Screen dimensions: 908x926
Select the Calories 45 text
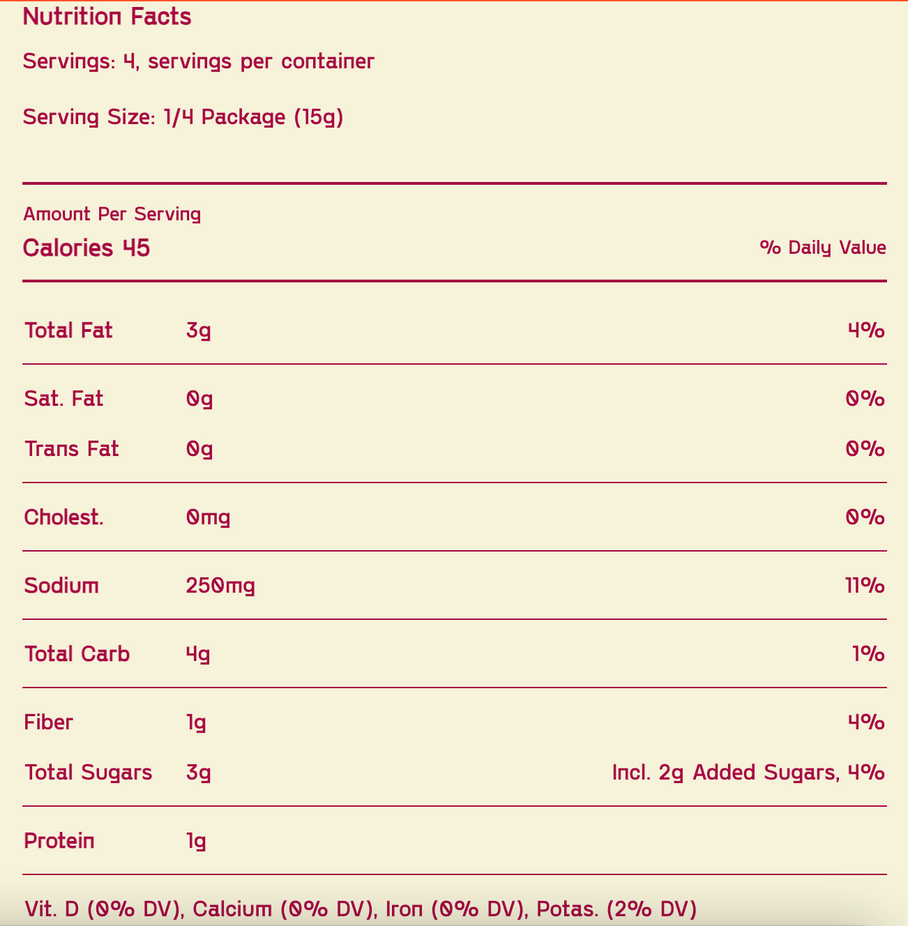point(86,248)
